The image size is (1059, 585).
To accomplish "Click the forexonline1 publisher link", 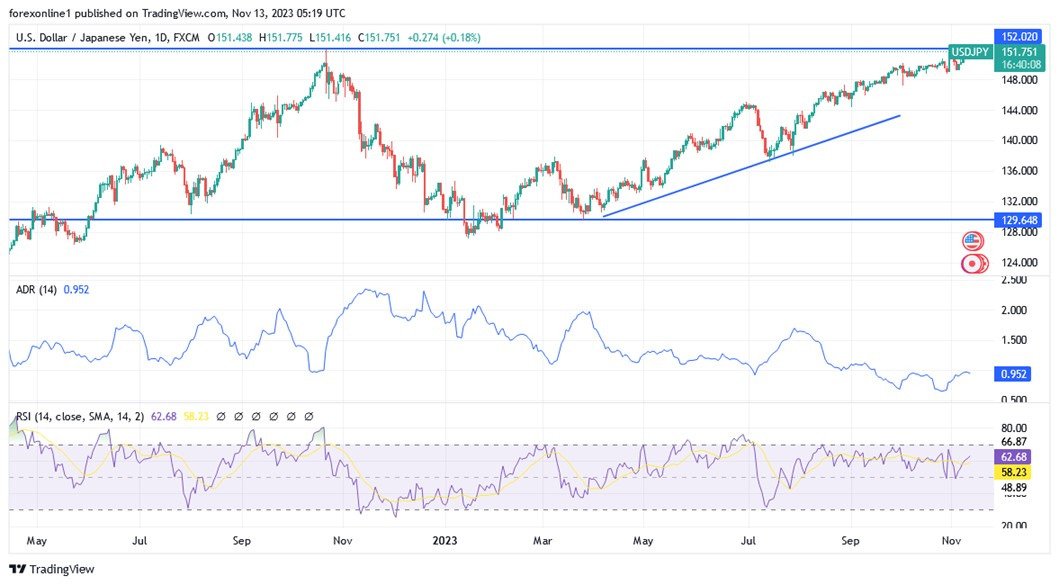I will pos(40,13).
